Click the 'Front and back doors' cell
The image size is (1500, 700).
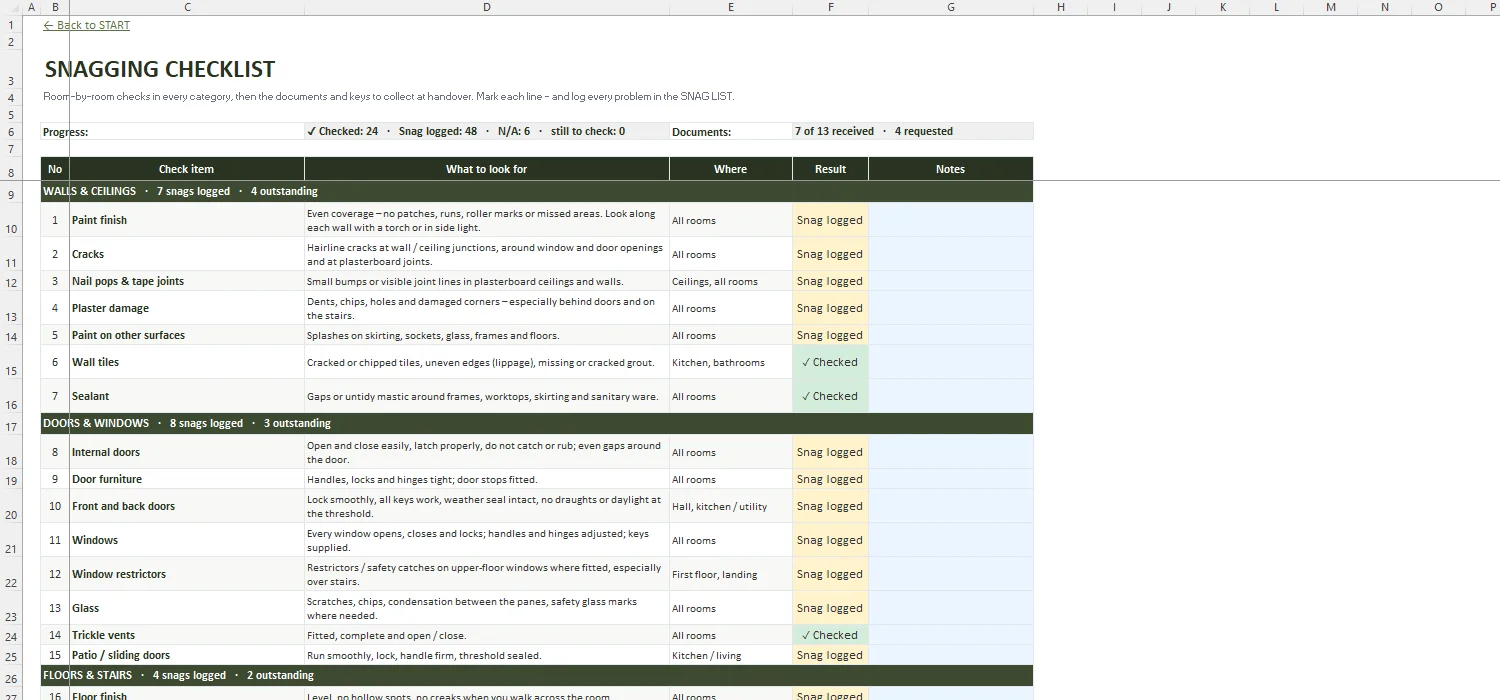[x=187, y=506]
